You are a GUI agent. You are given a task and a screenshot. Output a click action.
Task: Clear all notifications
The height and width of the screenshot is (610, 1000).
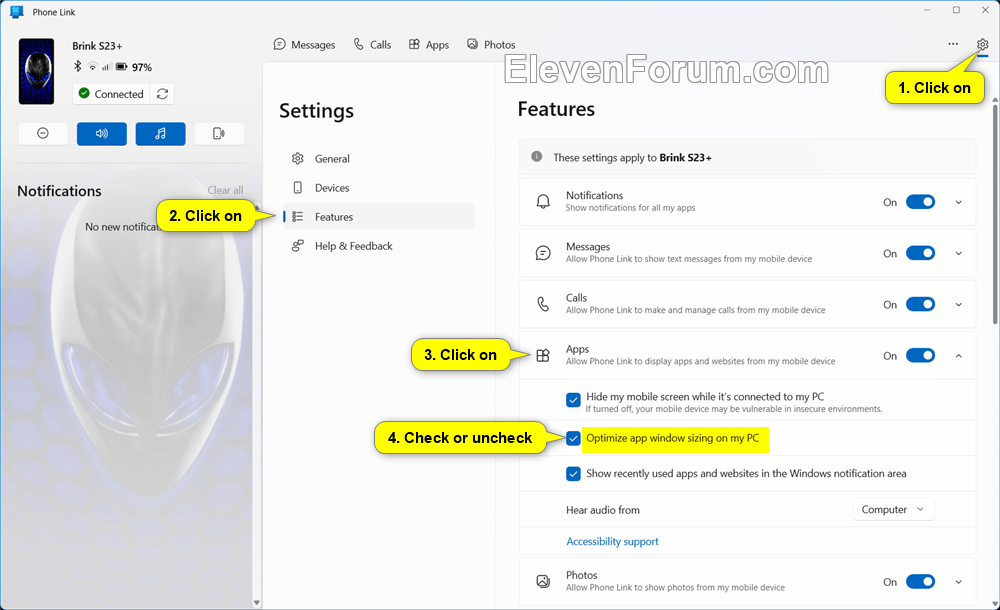click(x=225, y=190)
